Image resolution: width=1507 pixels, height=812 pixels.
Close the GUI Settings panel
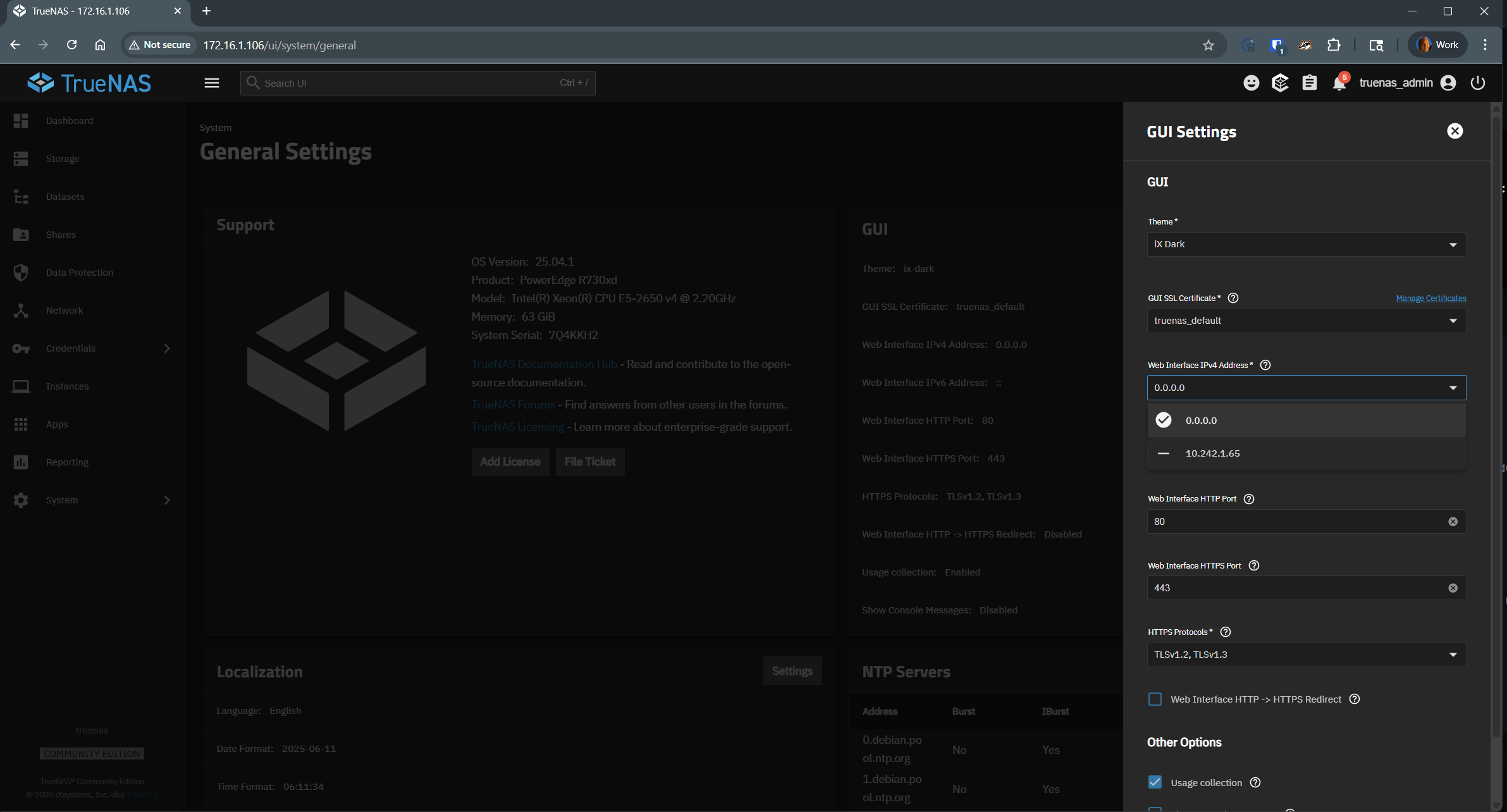point(1455,131)
